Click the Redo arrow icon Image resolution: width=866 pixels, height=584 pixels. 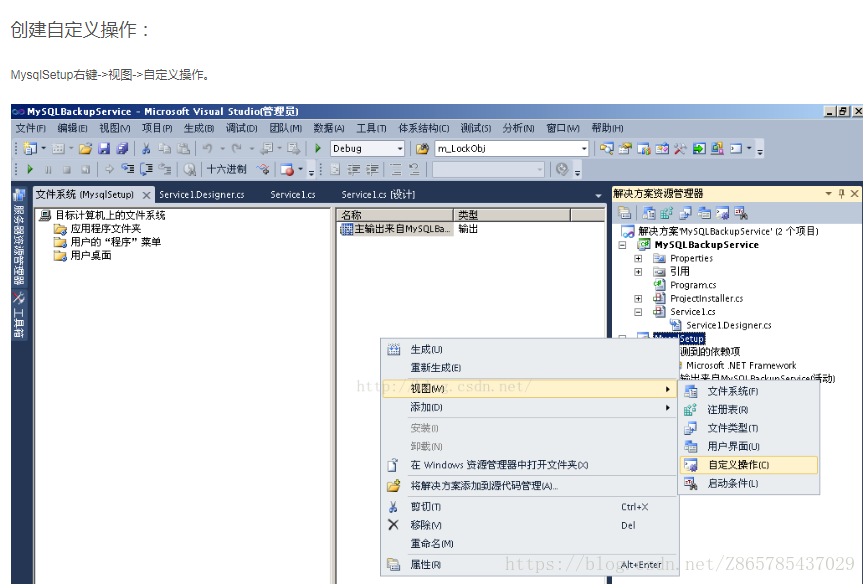(x=237, y=149)
